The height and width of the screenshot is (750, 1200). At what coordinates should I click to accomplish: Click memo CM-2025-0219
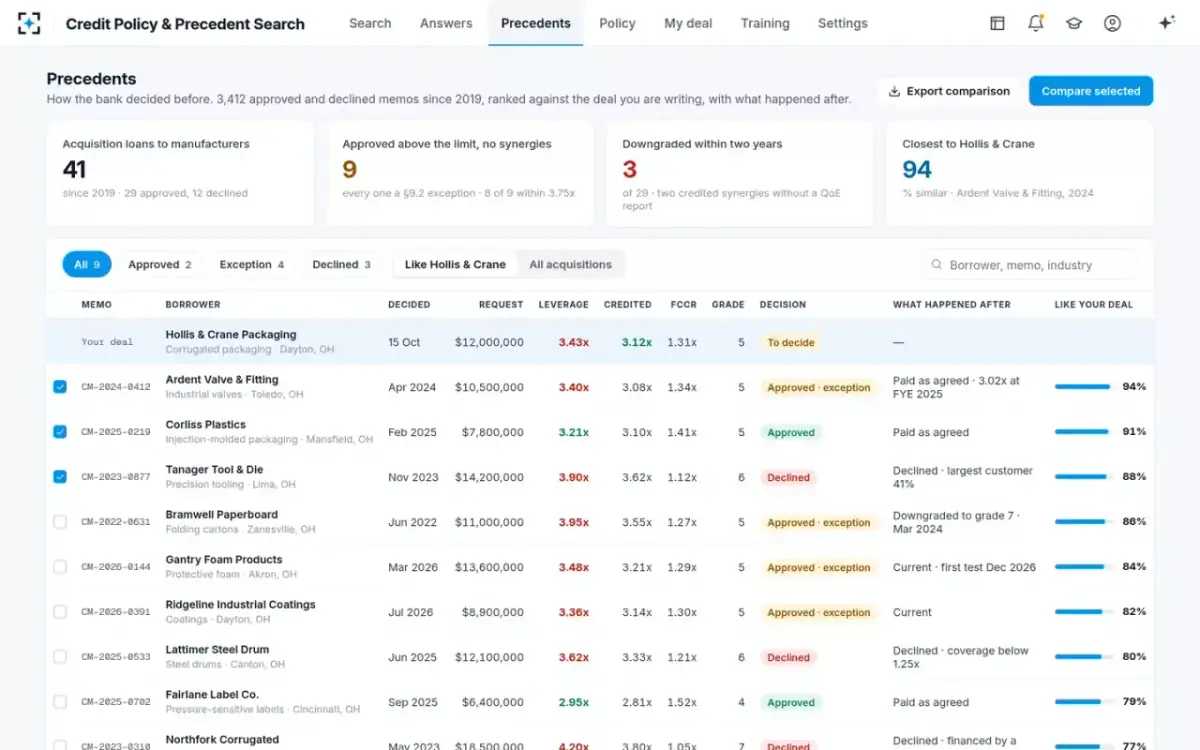coord(116,432)
